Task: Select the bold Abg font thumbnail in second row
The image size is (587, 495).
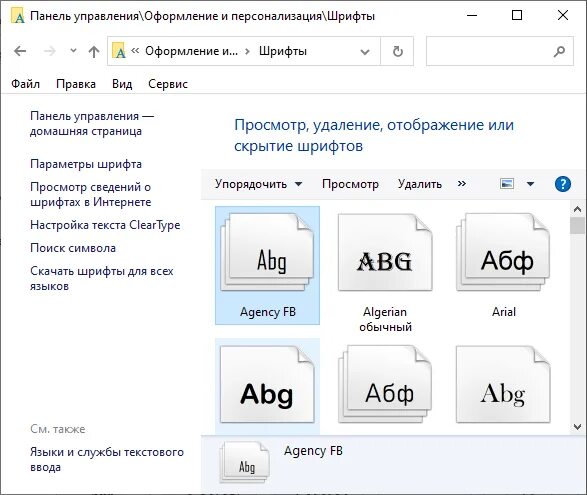Action: click(267, 384)
